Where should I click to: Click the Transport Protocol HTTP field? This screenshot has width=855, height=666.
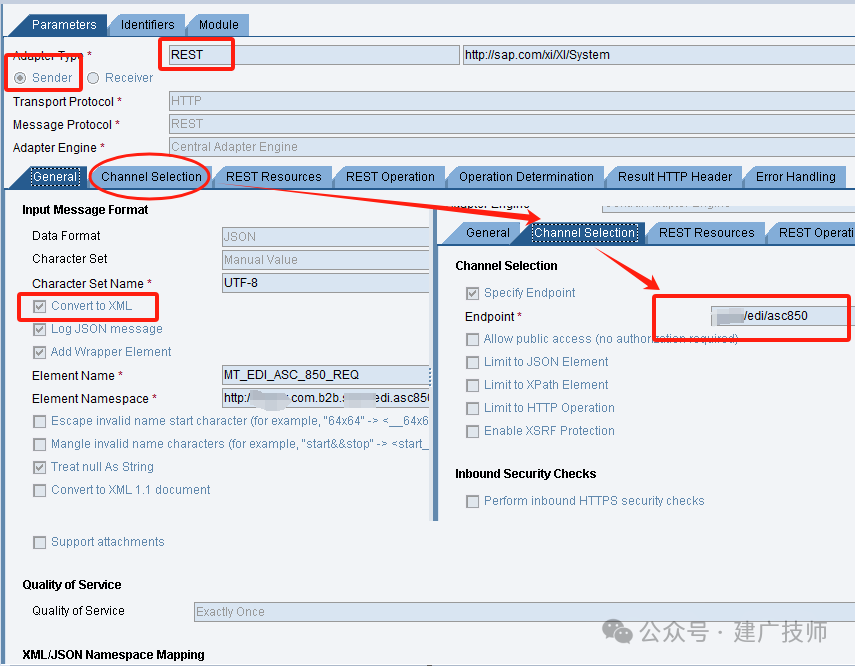[511, 101]
